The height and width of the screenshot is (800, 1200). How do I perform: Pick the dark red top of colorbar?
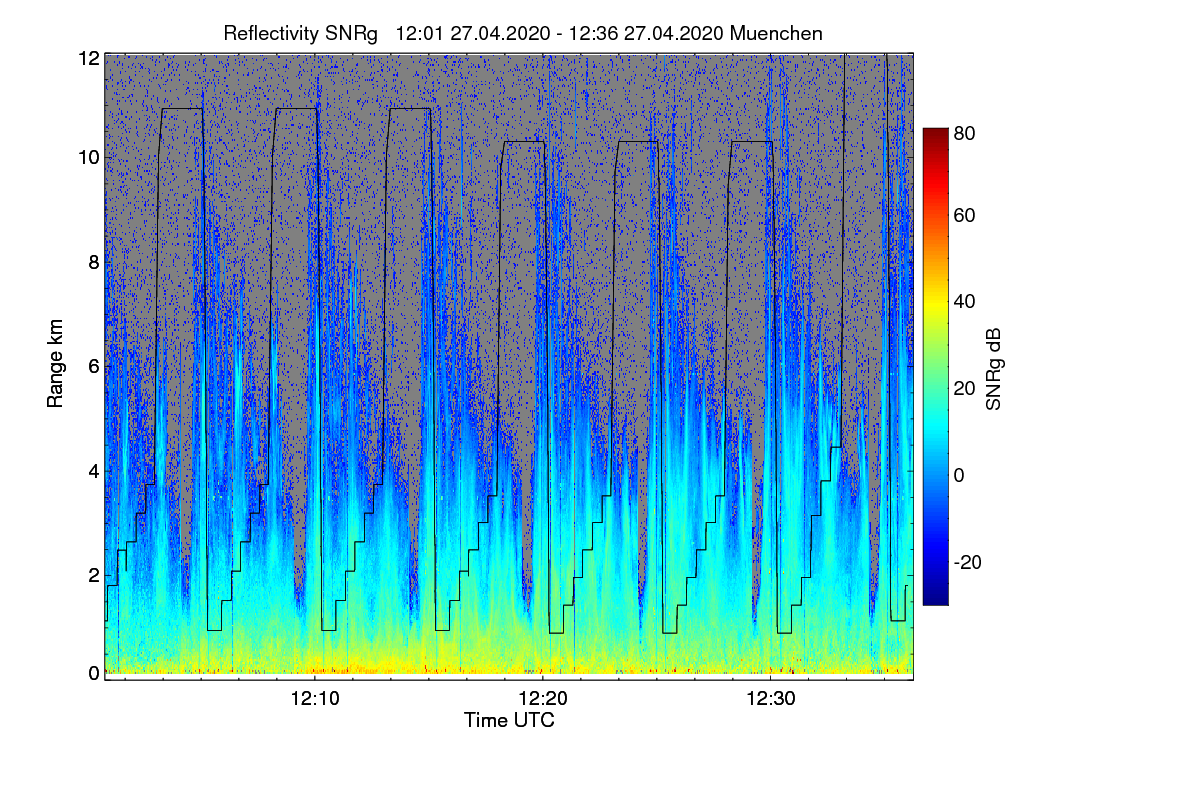934,135
